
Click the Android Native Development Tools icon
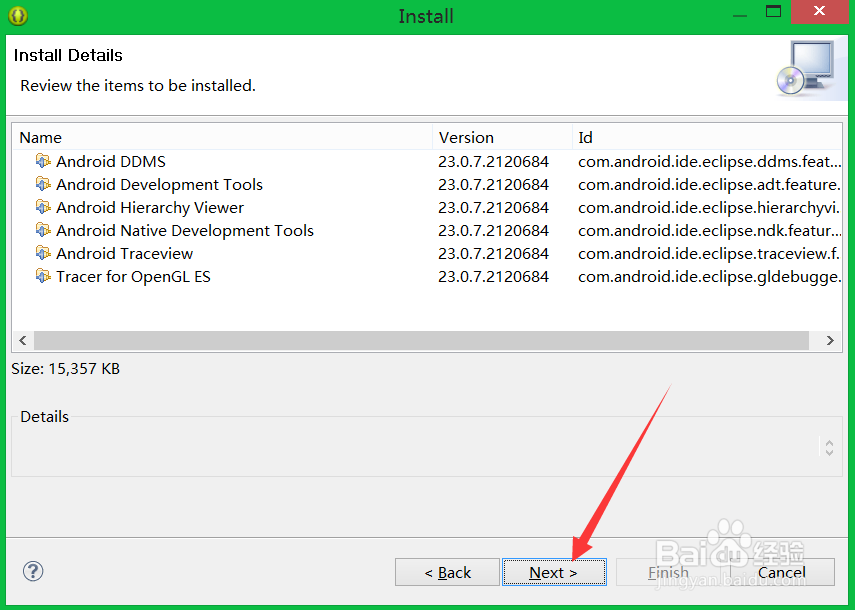pos(43,229)
